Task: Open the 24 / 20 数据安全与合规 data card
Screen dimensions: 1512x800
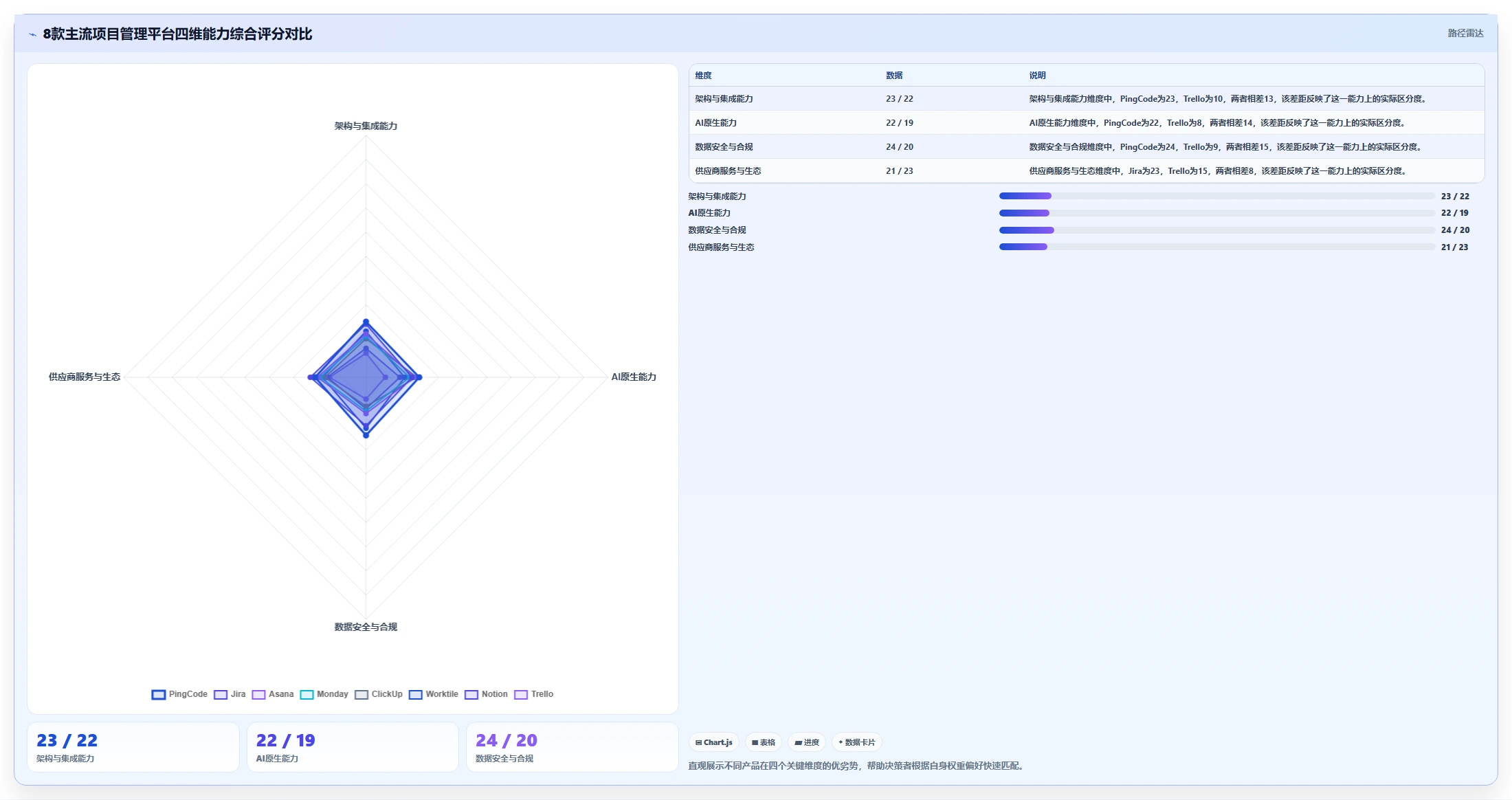Action: 572,747
